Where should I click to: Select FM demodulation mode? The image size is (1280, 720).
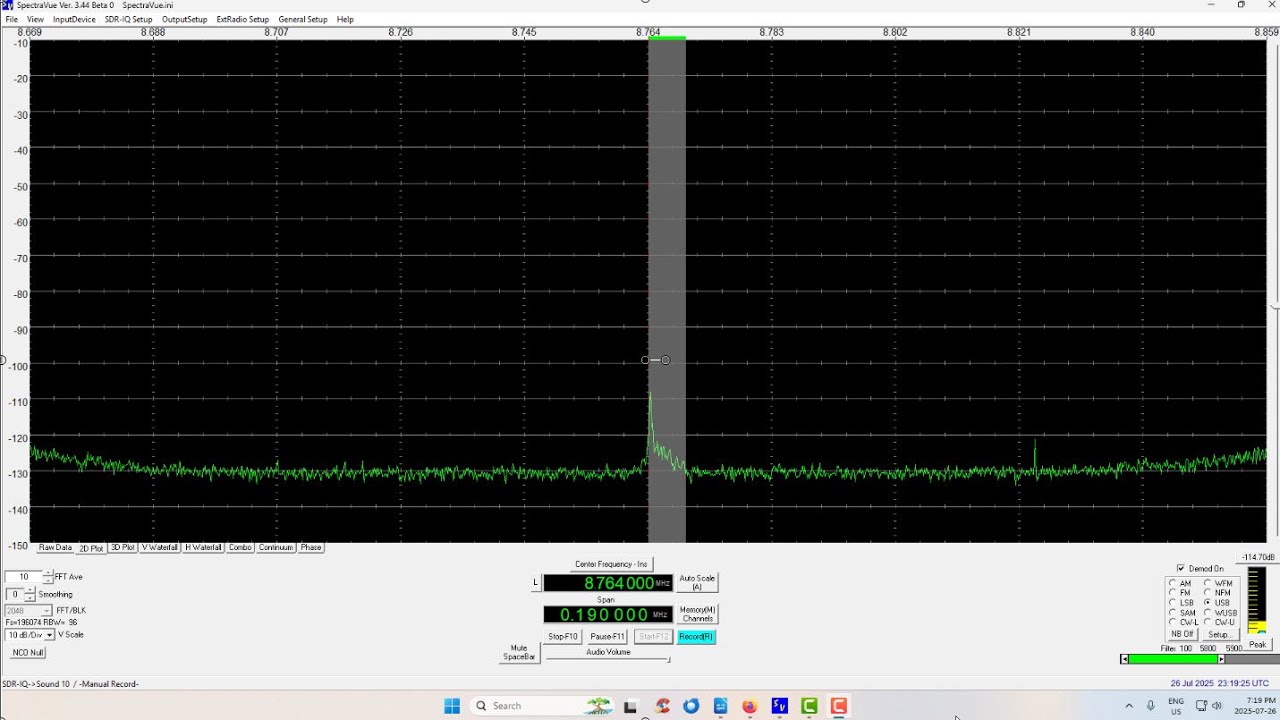click(x=1172, y=593)
